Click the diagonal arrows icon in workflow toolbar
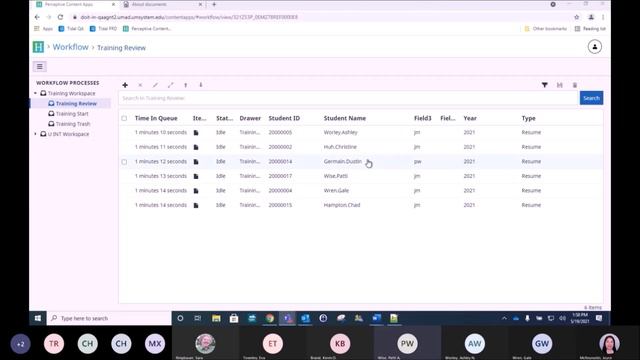 (x=171, y=85)
